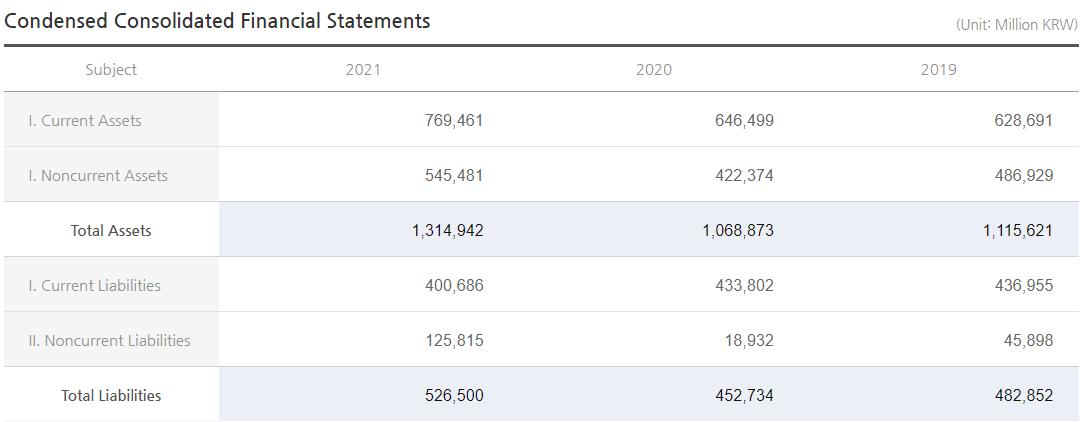Click the 2020 column header

(x=653, y=70)
